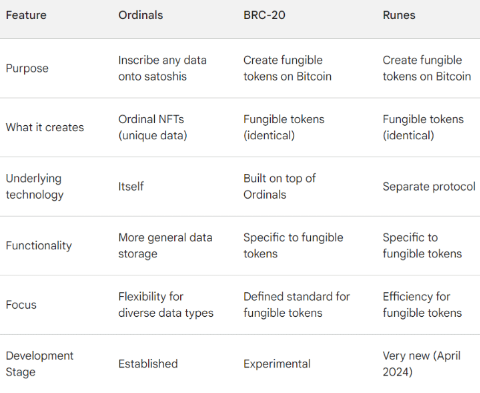The image size is (480, 393).
Task: Select the Development Stage row label
Action: tap(39, 364)
